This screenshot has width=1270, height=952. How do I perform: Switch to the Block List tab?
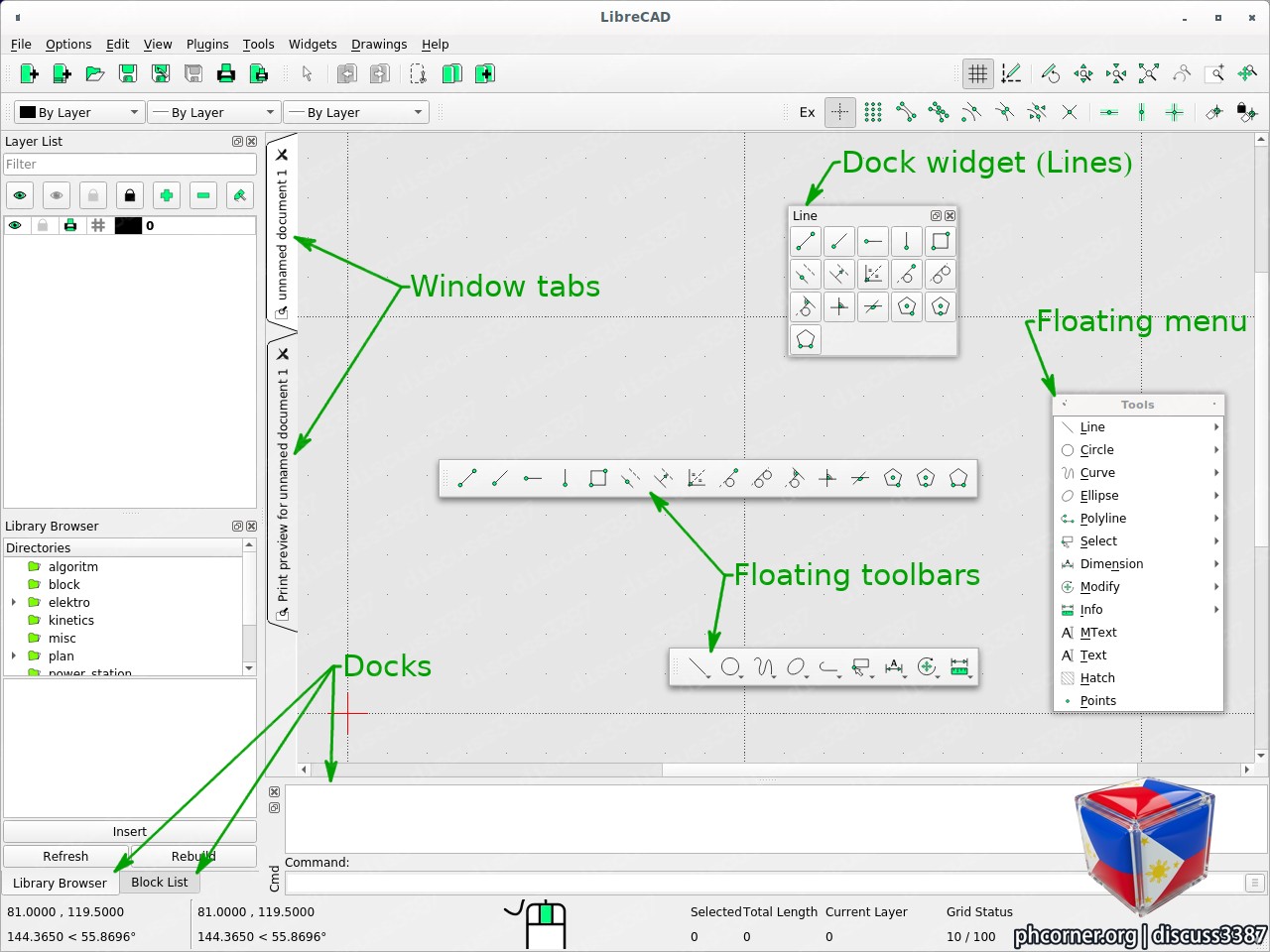pos(159,882)
